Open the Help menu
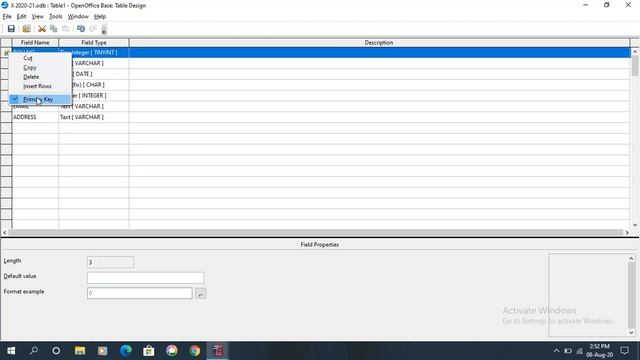Viewport: 640px width, 360px height. [100, 16]
